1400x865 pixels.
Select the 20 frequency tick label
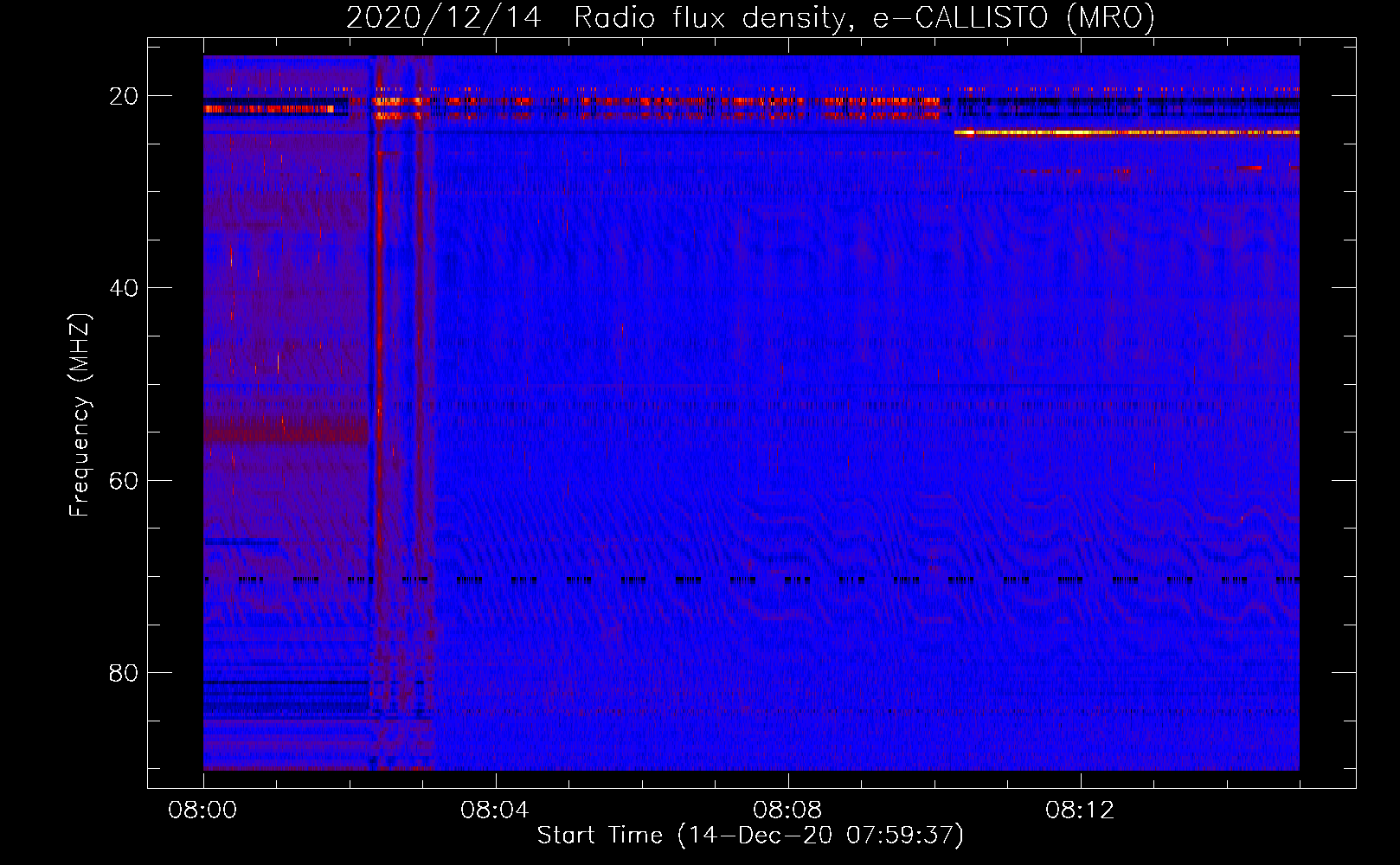click(124, 96)
